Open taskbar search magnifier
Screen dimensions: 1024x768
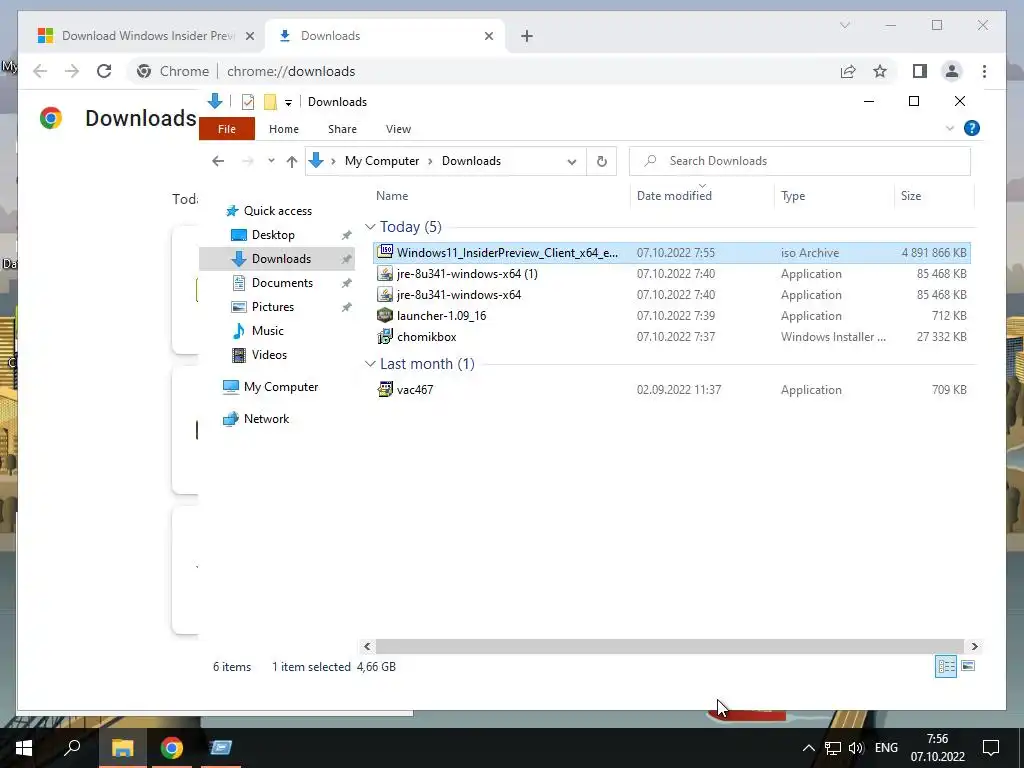(x=72, y=746)
